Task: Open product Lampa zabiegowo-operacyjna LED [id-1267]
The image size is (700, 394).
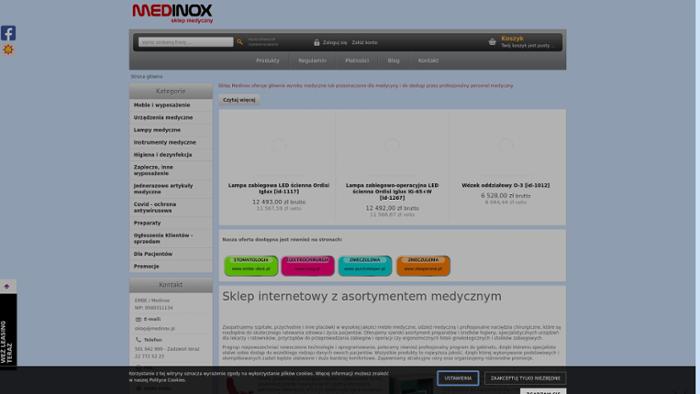Action: tap(392, 191)
